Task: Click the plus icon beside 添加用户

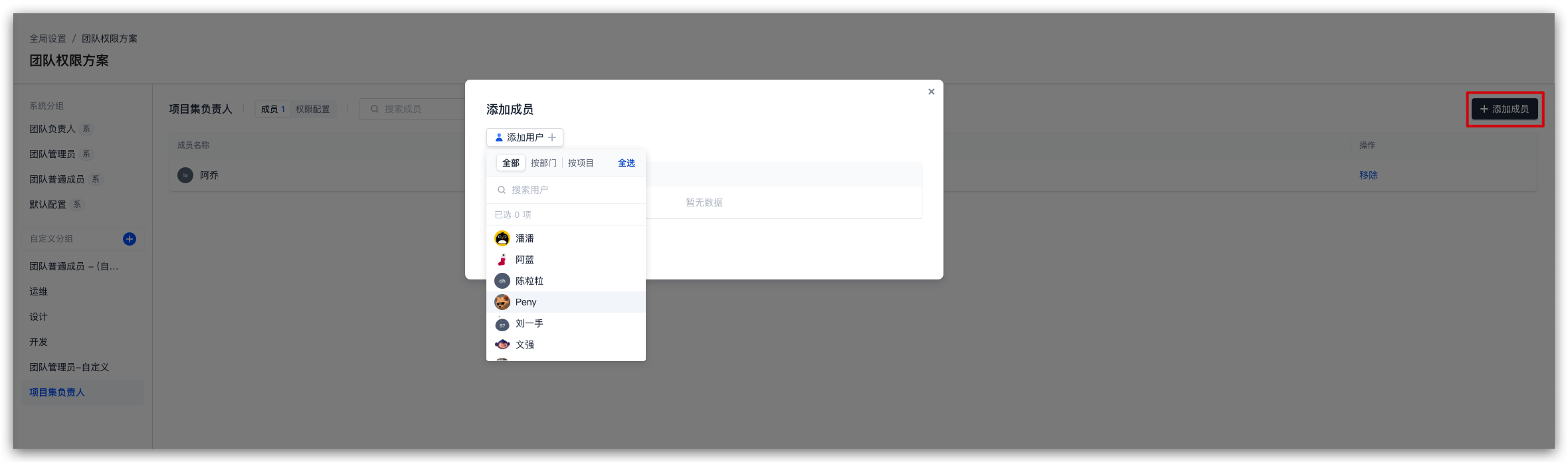Action: coord(552,137)
